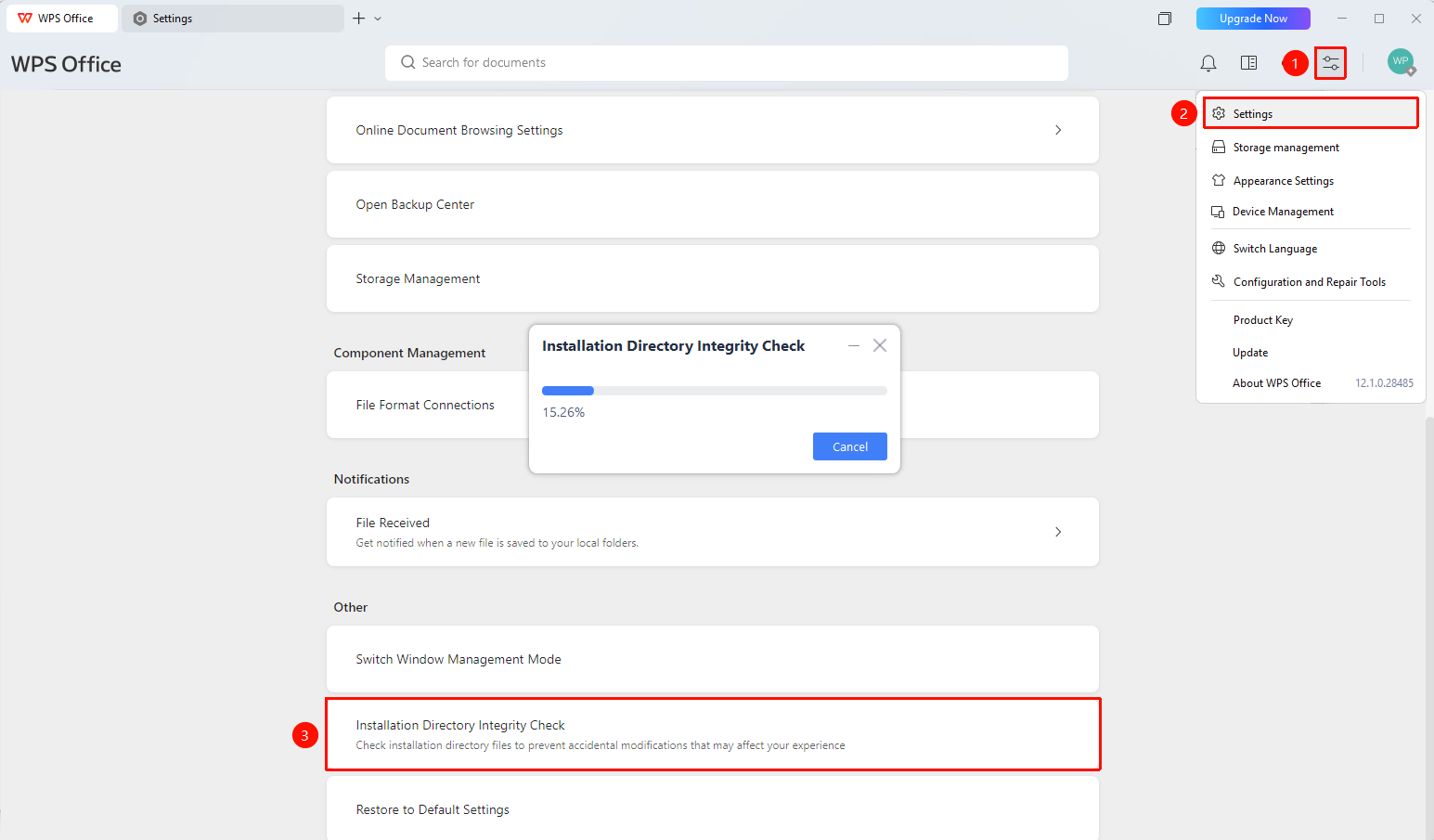Image resolution: width=1434 pixels, height=840 pixels.
Task: Click the multi-window mode icon in title bar
Action: click(x=1165, y=19)
